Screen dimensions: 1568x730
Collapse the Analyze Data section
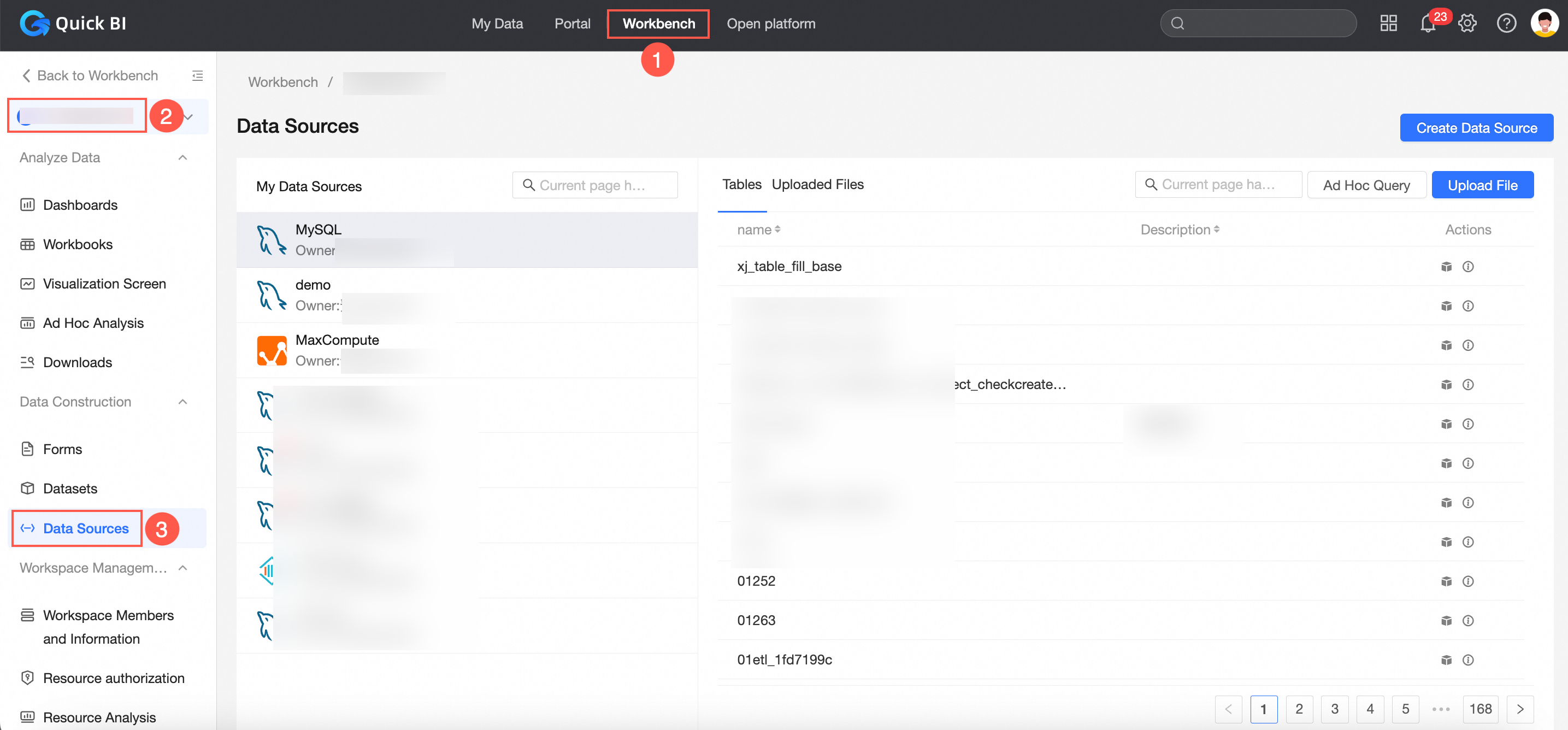pyautogui.click(x=182, y=158)
